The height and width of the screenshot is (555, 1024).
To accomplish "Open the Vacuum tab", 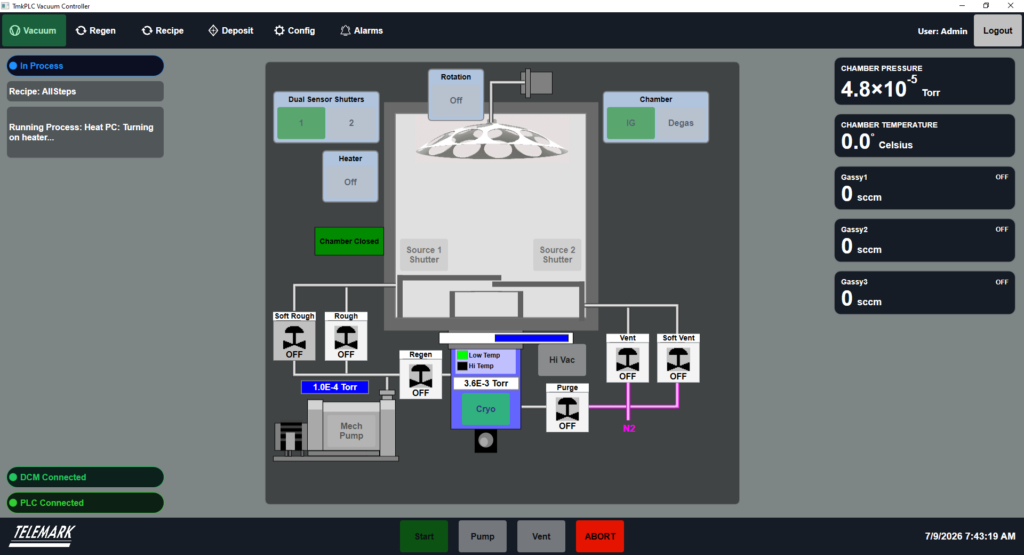I will click(x=34, y=31).
